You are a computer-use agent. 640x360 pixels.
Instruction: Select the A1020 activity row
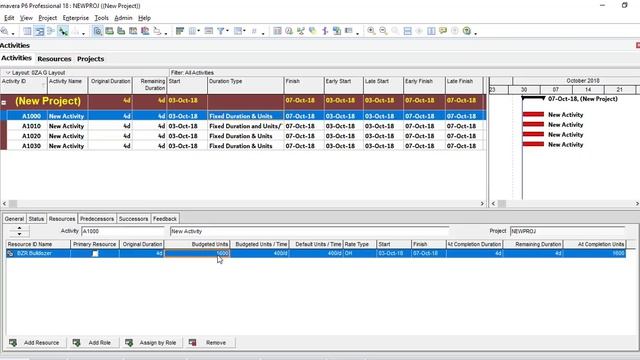[x=243, y=136]
